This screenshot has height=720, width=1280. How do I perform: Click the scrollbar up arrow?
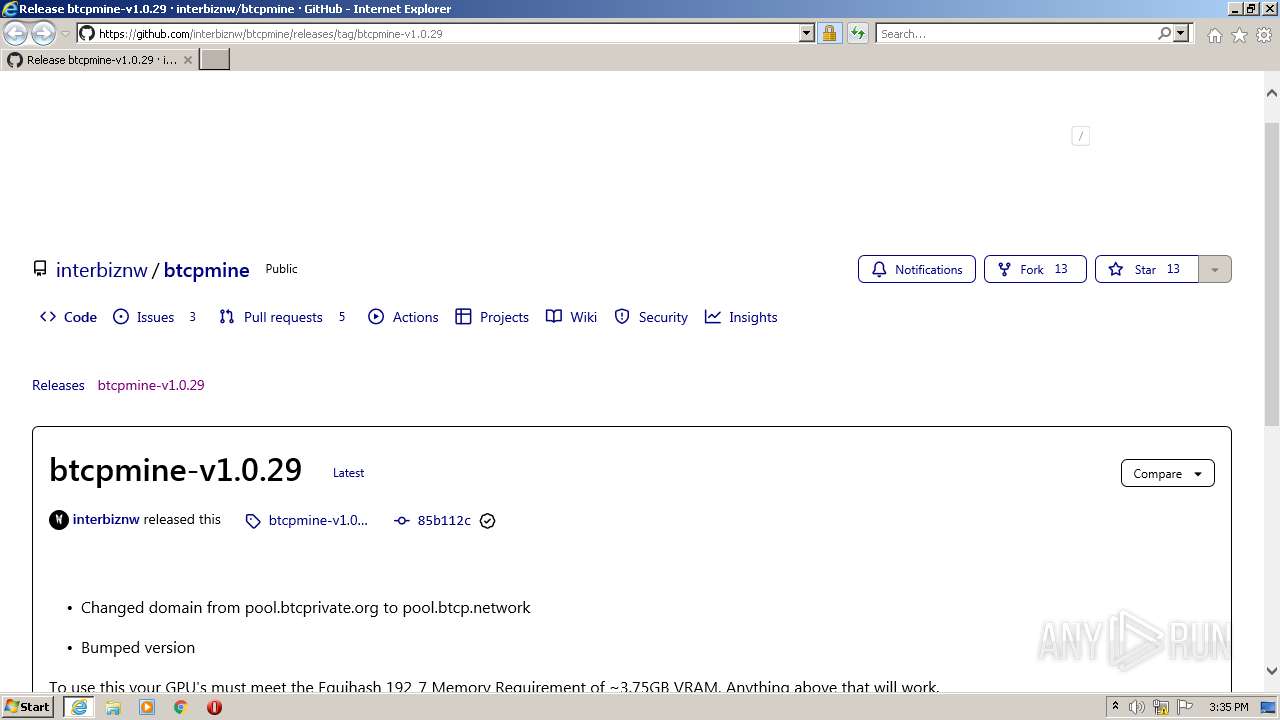point(1271,93)
